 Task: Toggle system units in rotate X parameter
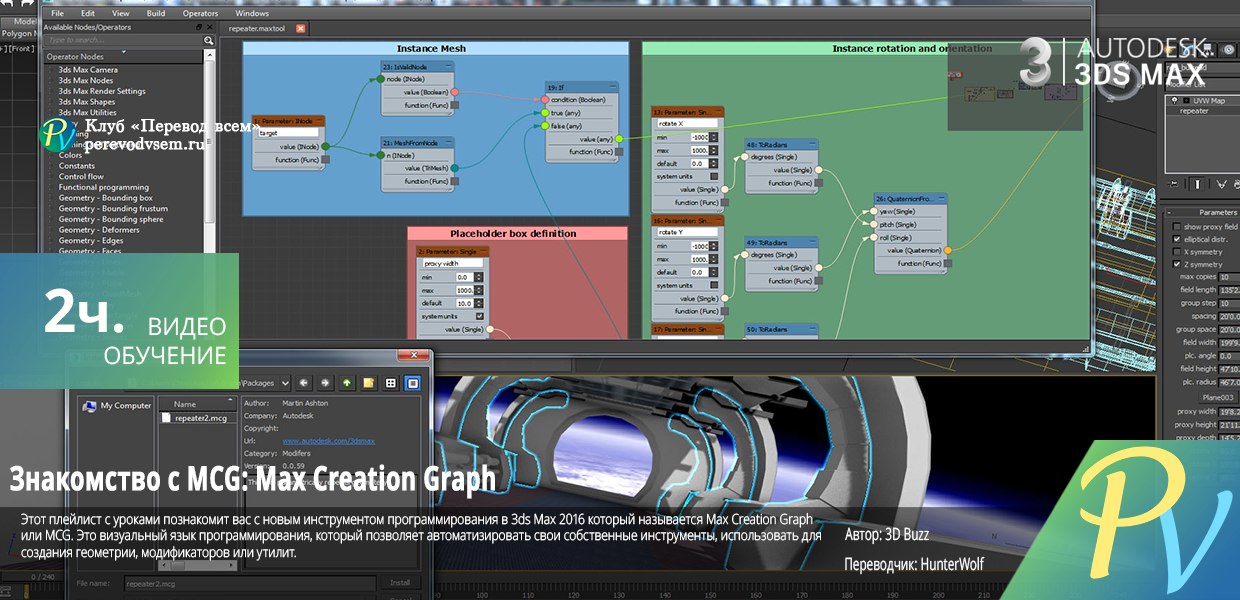[714, 176]
